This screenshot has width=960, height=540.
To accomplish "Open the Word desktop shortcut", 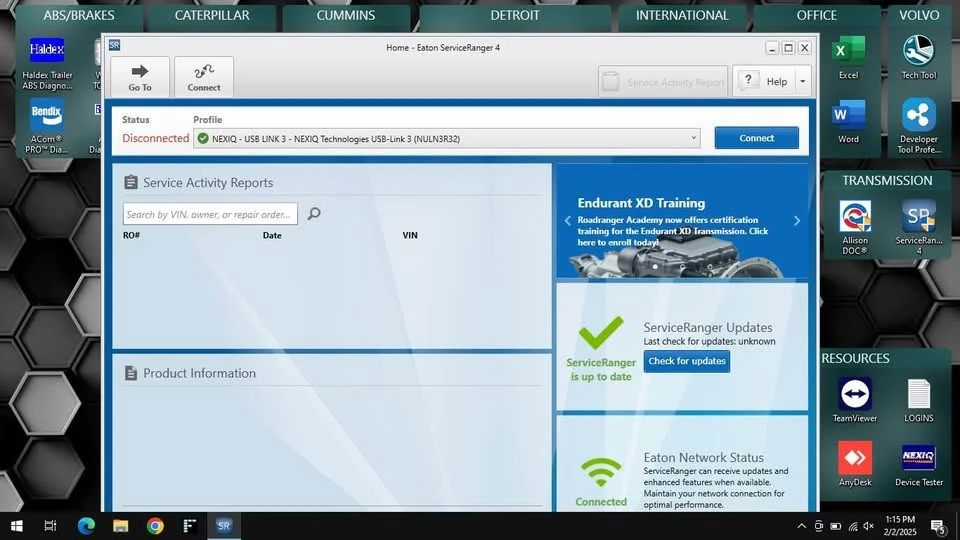I will click(849, 121).
